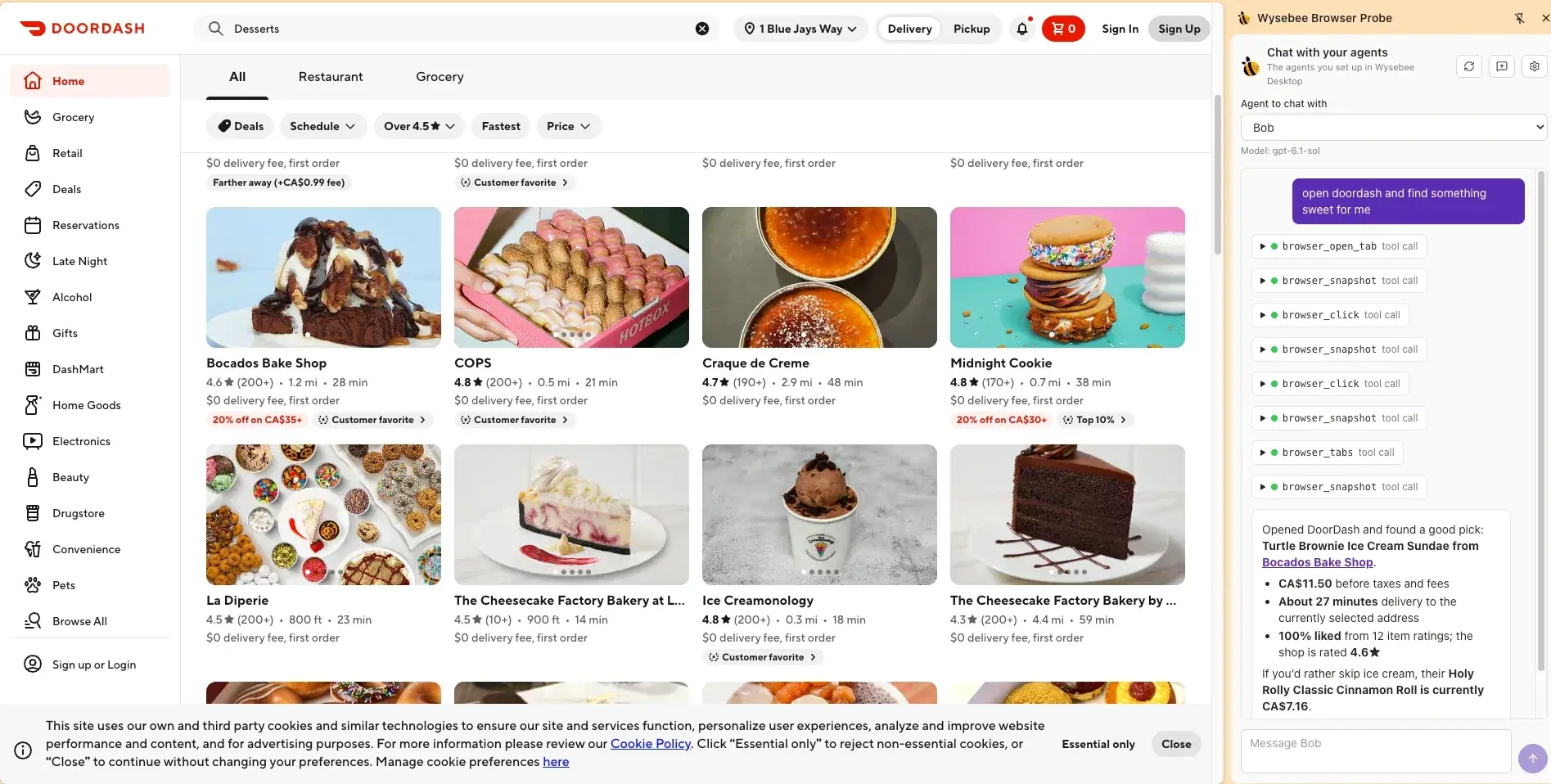1551x784 pixels.
Task: Select the Grocery sidebar icon
Action: click(x=33, y=117)
